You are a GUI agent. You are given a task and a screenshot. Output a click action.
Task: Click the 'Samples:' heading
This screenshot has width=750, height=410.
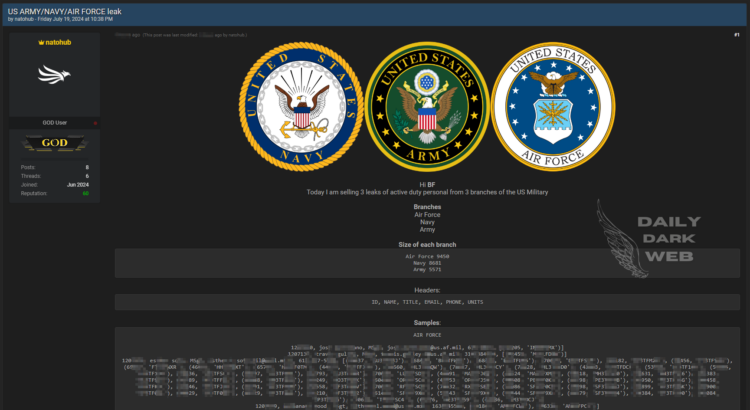pyautogui.click(x=427, y=323)
